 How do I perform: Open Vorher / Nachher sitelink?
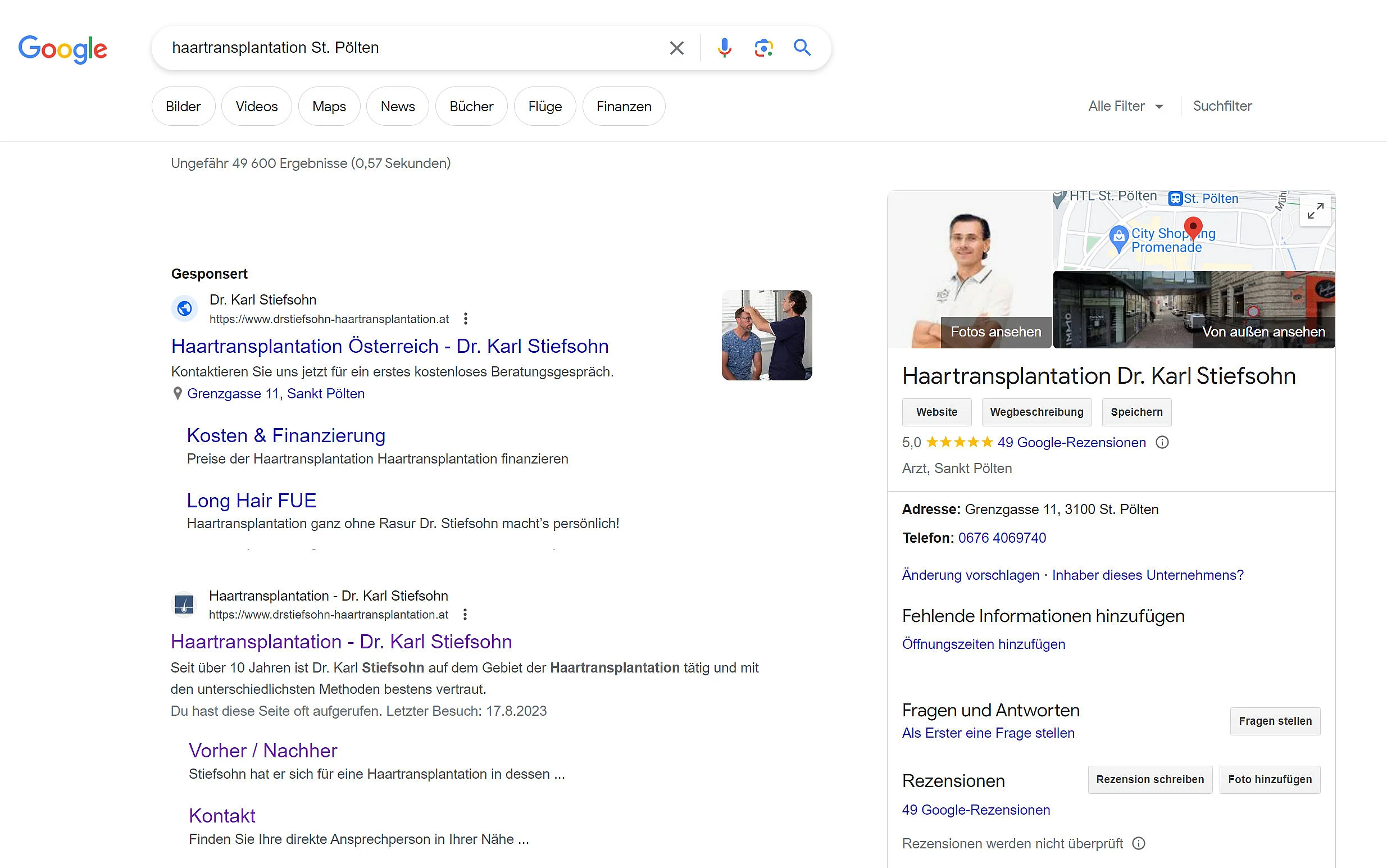(x=263, y=751)
